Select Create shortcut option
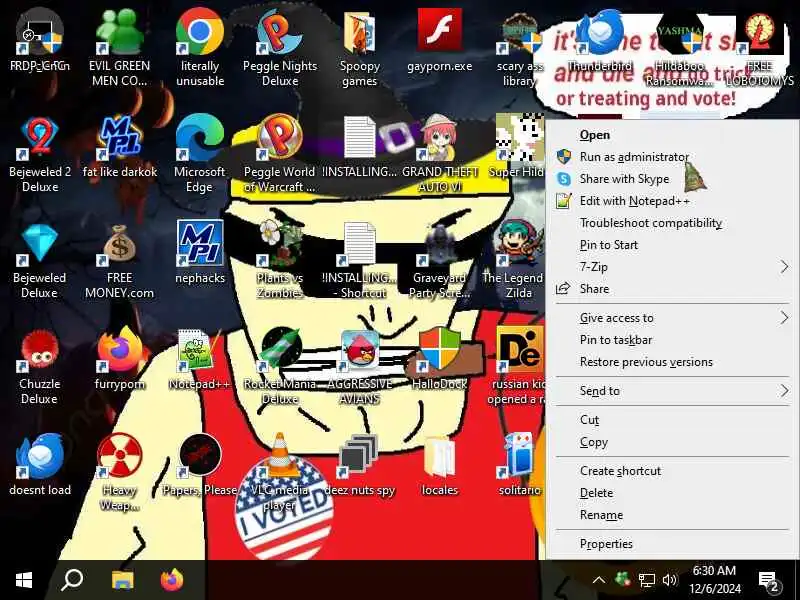This screenshot has width=800, height=600. coord(672,470)
